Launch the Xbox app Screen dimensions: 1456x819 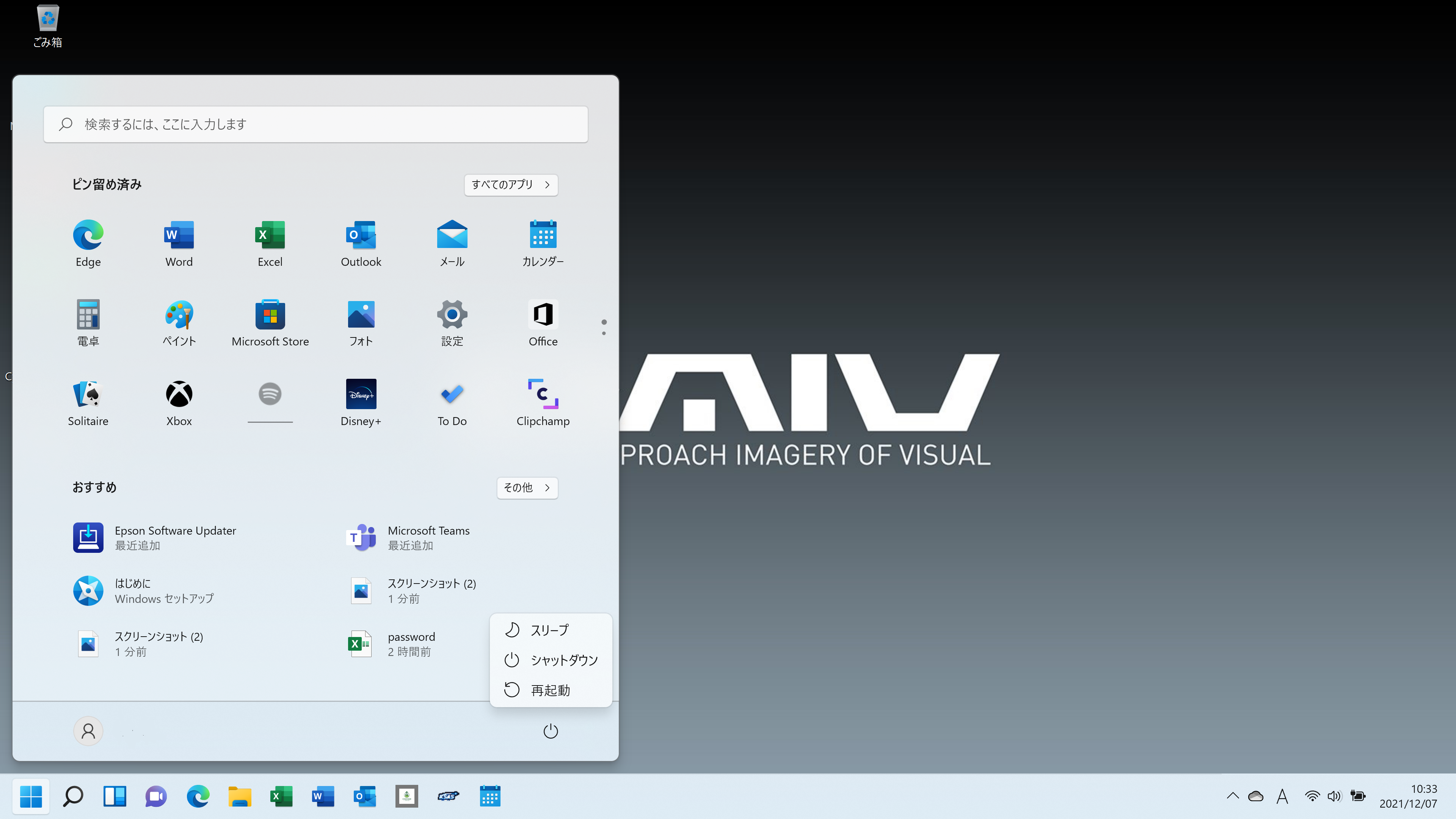[179, 402]
